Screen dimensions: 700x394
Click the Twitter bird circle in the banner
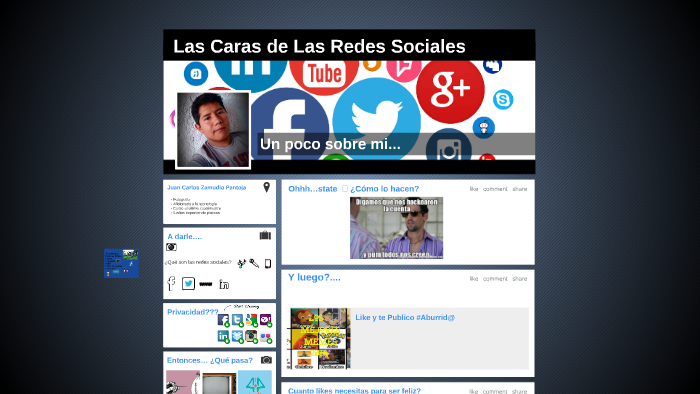377,118
